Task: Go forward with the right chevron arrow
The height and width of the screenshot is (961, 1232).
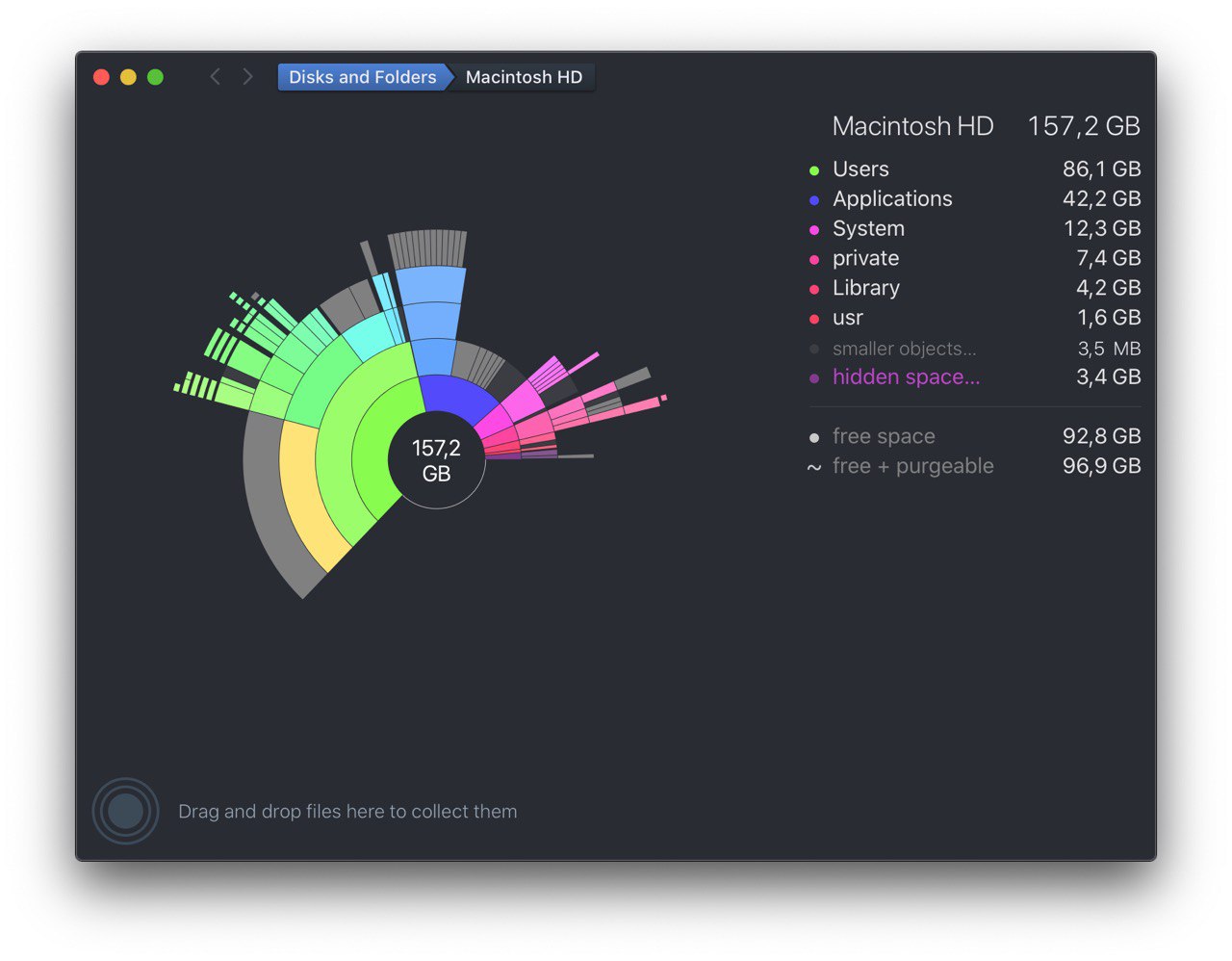Action: point(247,77)
